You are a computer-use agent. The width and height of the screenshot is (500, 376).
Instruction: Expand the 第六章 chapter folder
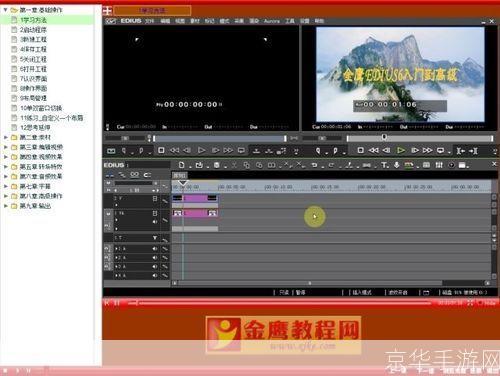click(5, 176)
